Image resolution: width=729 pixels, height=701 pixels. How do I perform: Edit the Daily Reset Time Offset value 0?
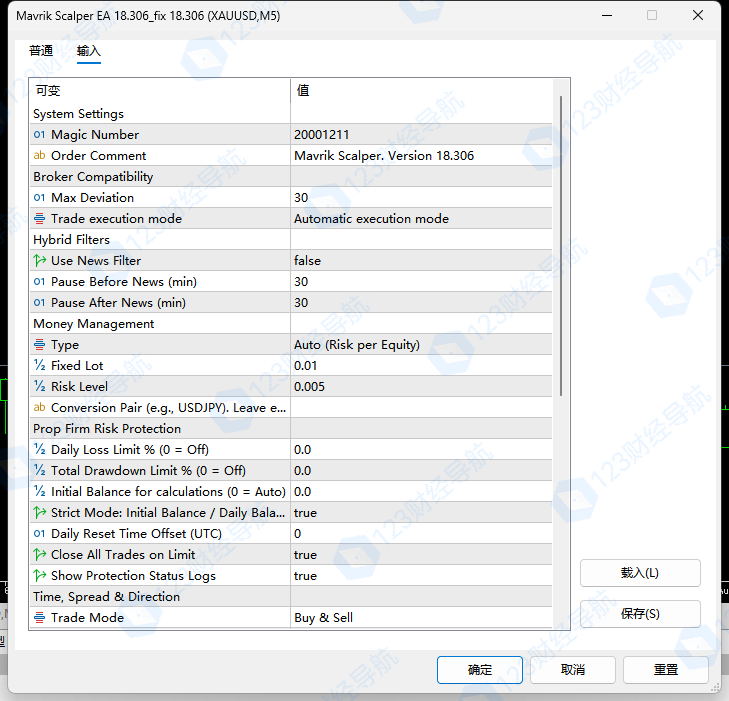tap(421, 534)
